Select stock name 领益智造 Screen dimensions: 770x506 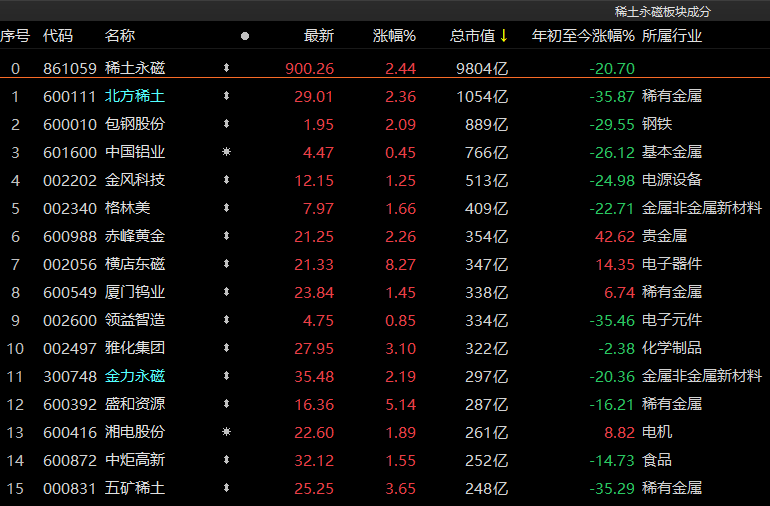pos(135,320)
